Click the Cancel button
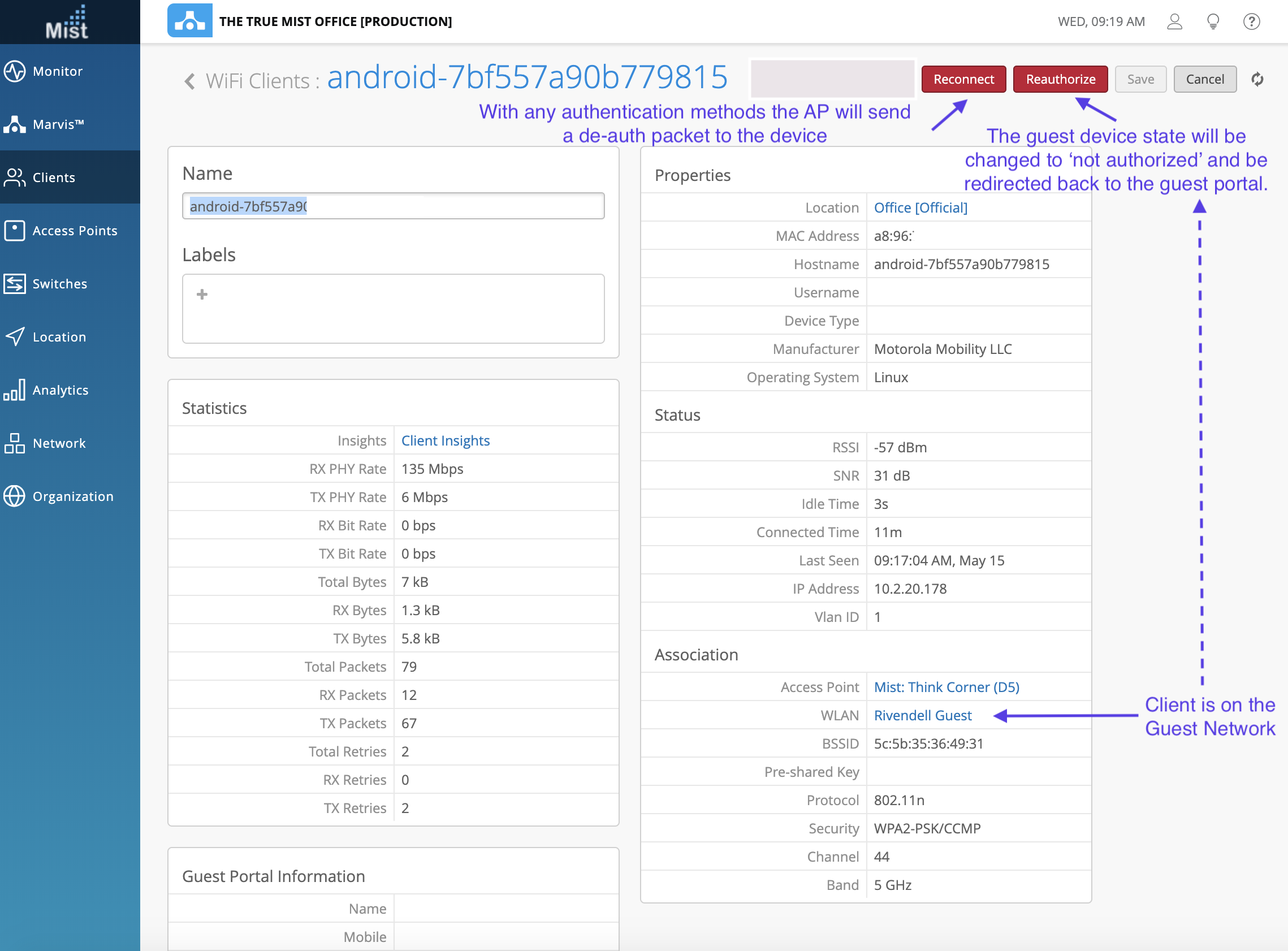Screen dimensions: 1288x951 tap(1204, 80)
